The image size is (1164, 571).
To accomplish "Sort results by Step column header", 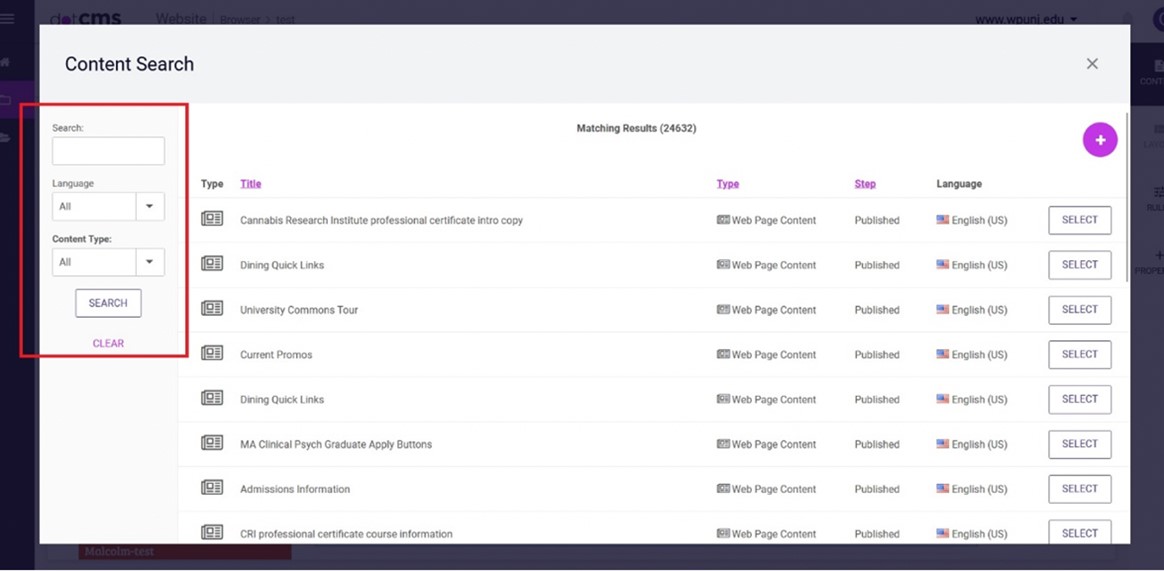I will (x=865, y=184).
